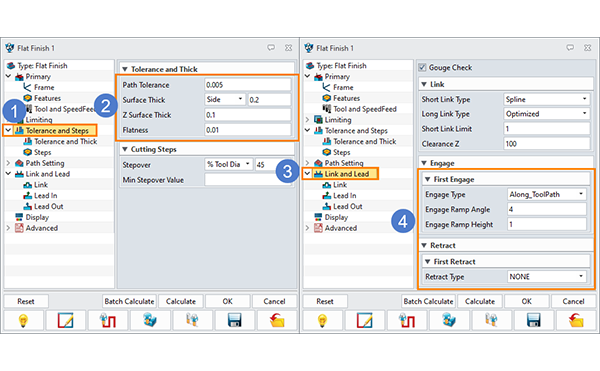Open the Short Link Type Spline dropdown

click(547, 99)
